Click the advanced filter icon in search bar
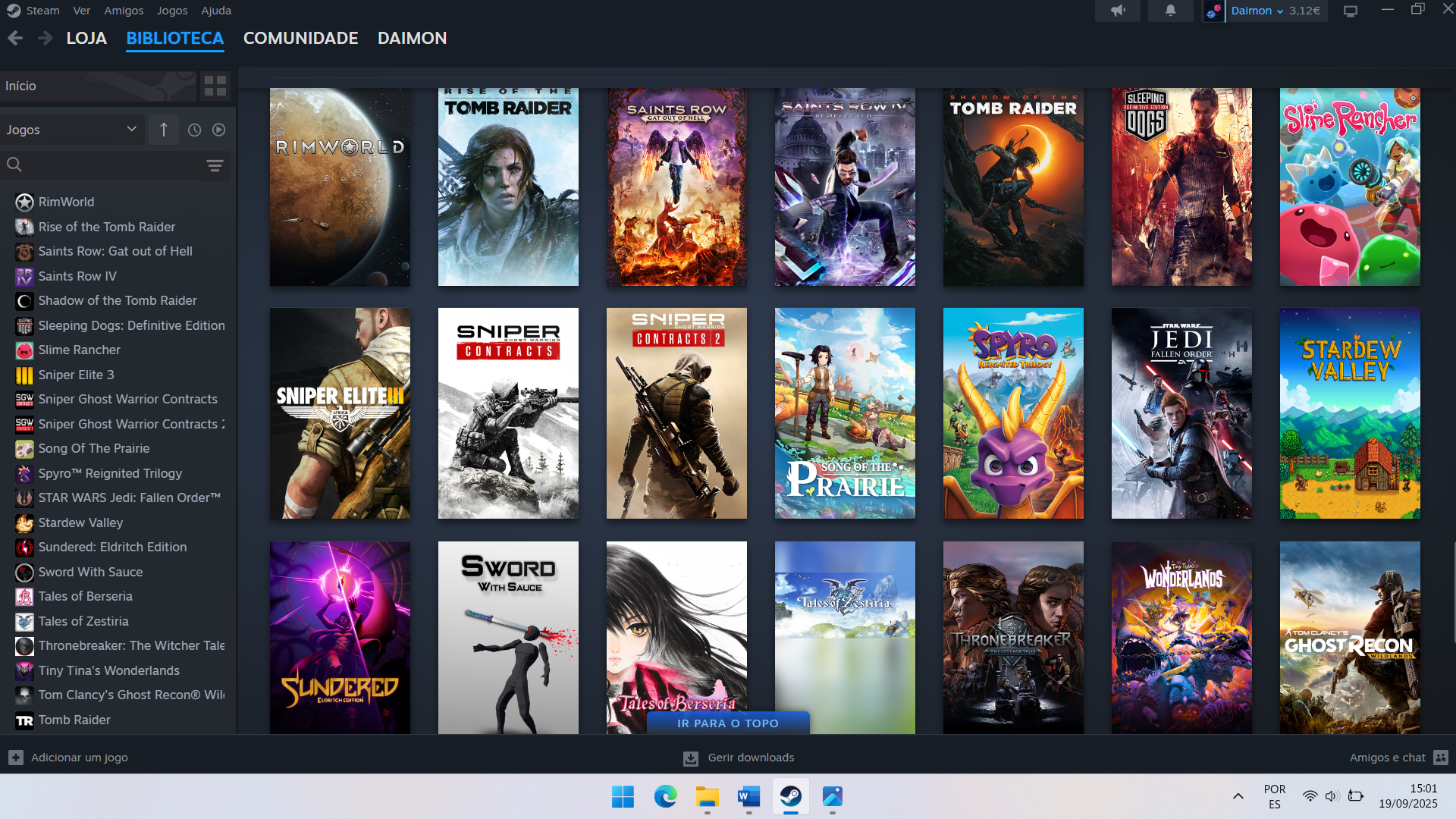The image size is (1456, 819). tap(215, 165)
